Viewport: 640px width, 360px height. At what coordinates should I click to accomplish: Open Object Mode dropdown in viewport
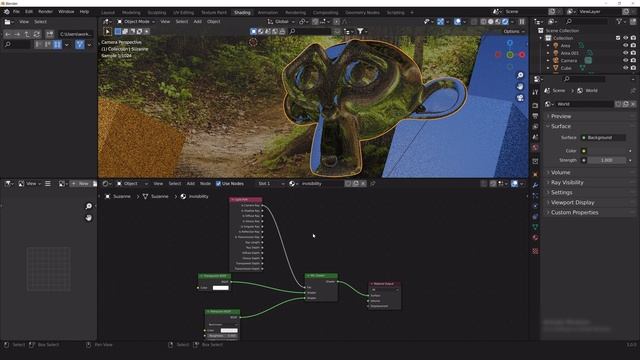click(136, 22)
